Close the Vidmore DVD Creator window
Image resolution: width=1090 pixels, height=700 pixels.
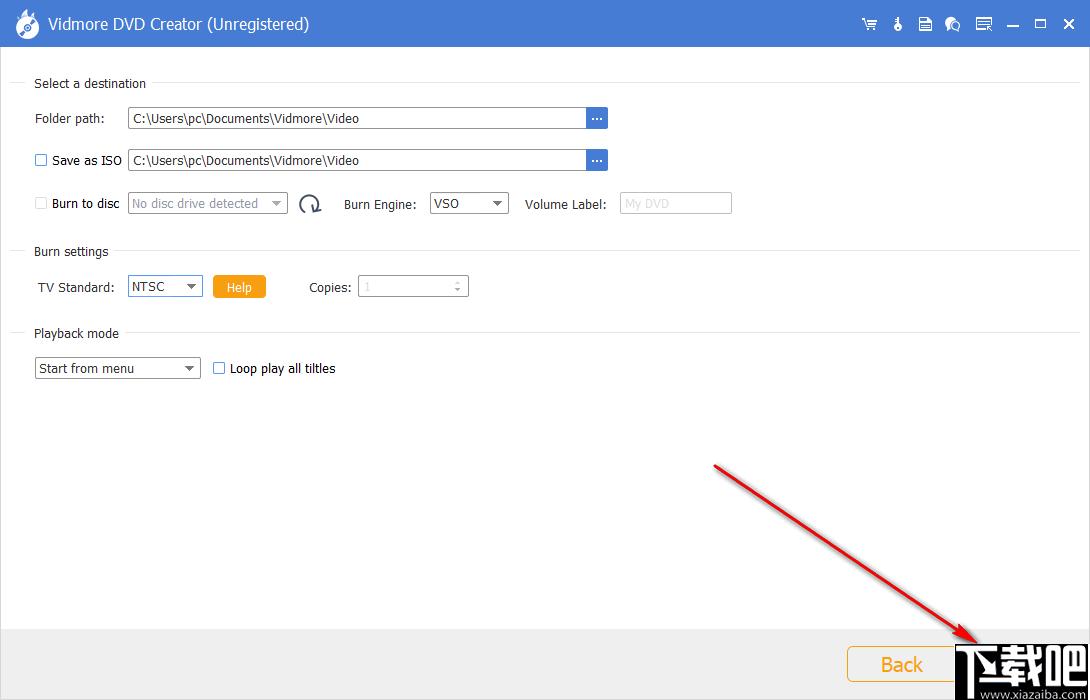pyautogui.click(x=1069, y=24)
